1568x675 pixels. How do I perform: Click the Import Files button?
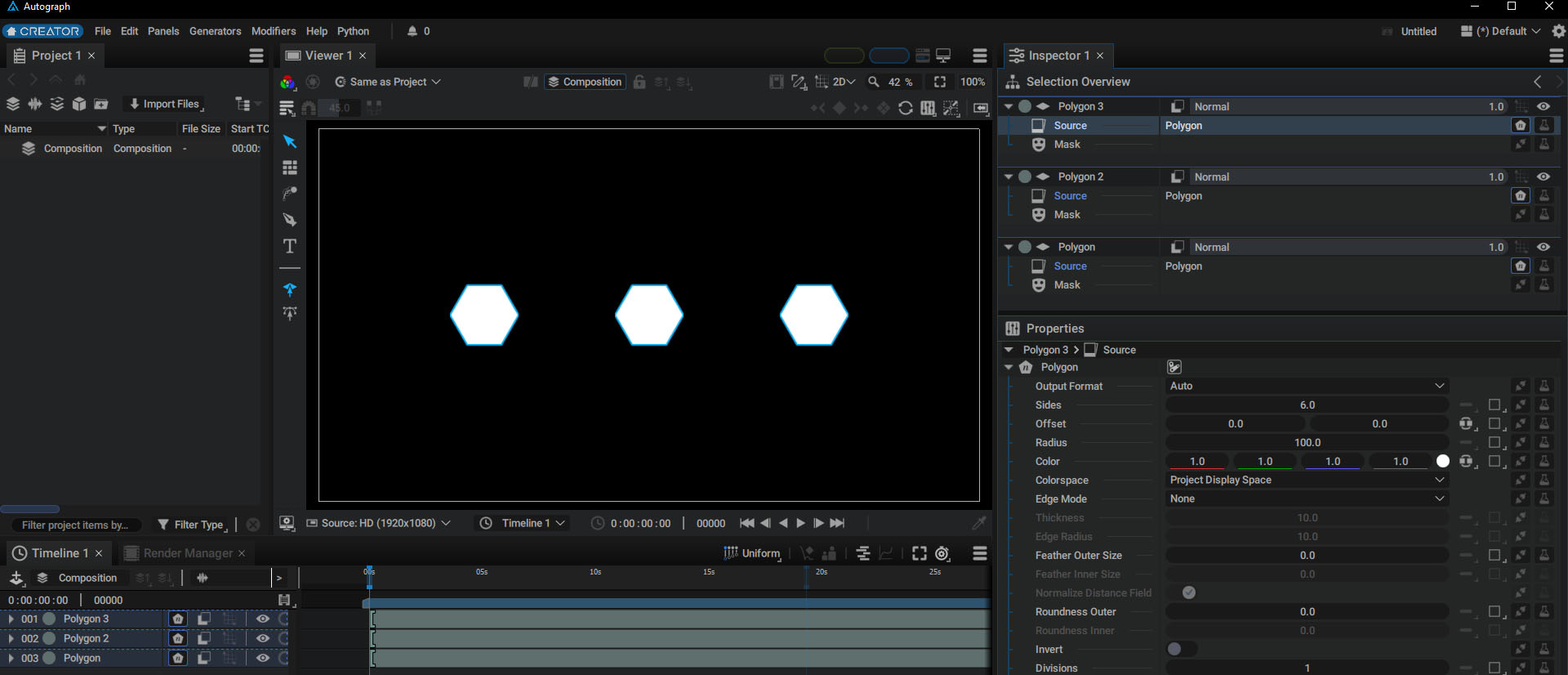(163, 104)
